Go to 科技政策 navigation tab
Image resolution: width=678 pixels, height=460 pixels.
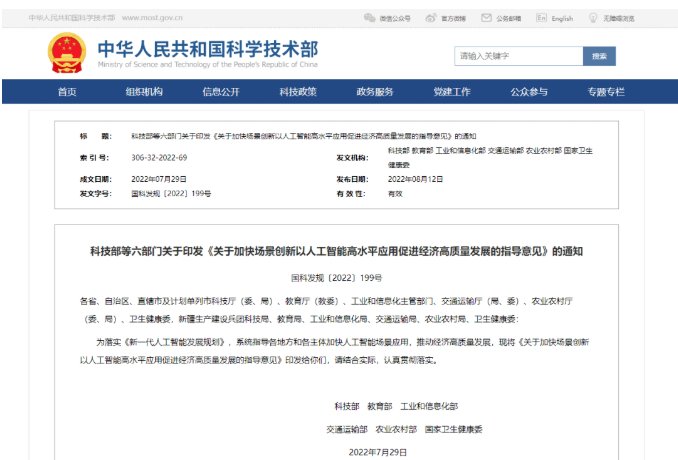tap(298, 92)
